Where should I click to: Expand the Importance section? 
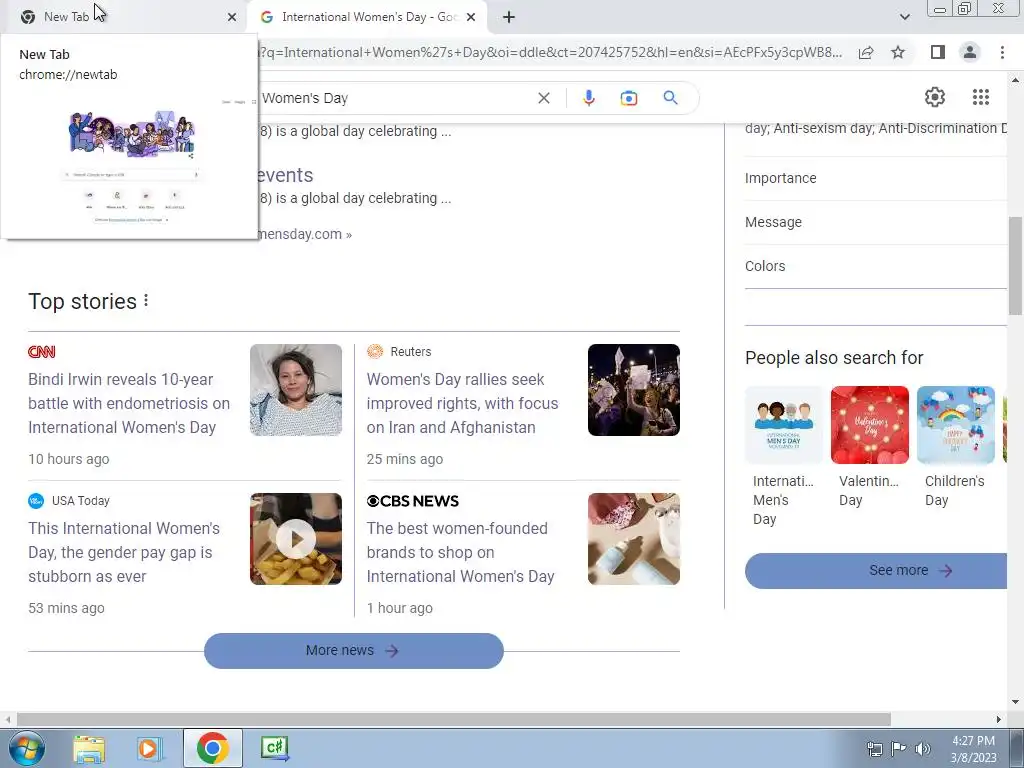click(x=875, y=178)
